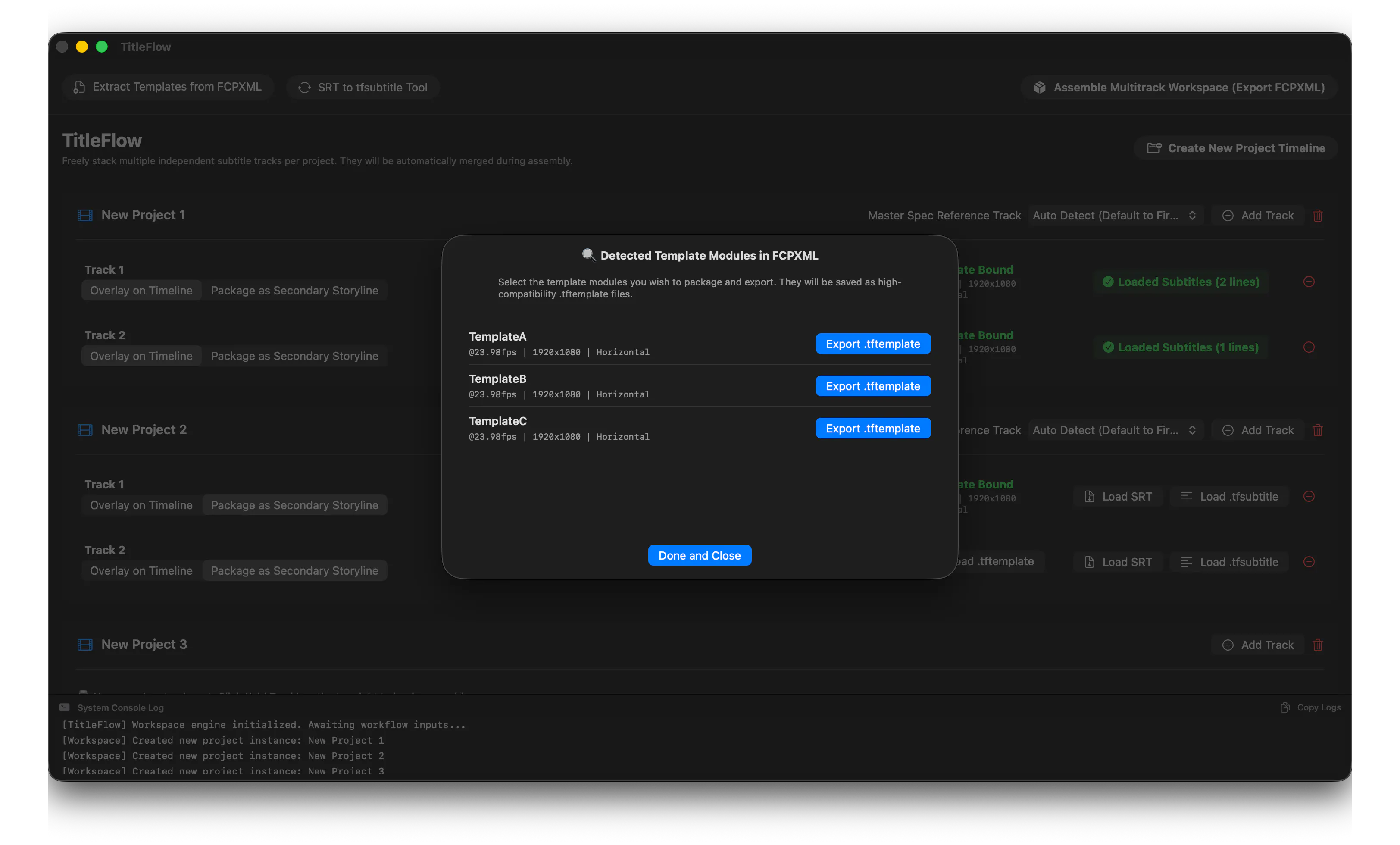
Task: Click green zoom window button
Action: click(102, 47)
